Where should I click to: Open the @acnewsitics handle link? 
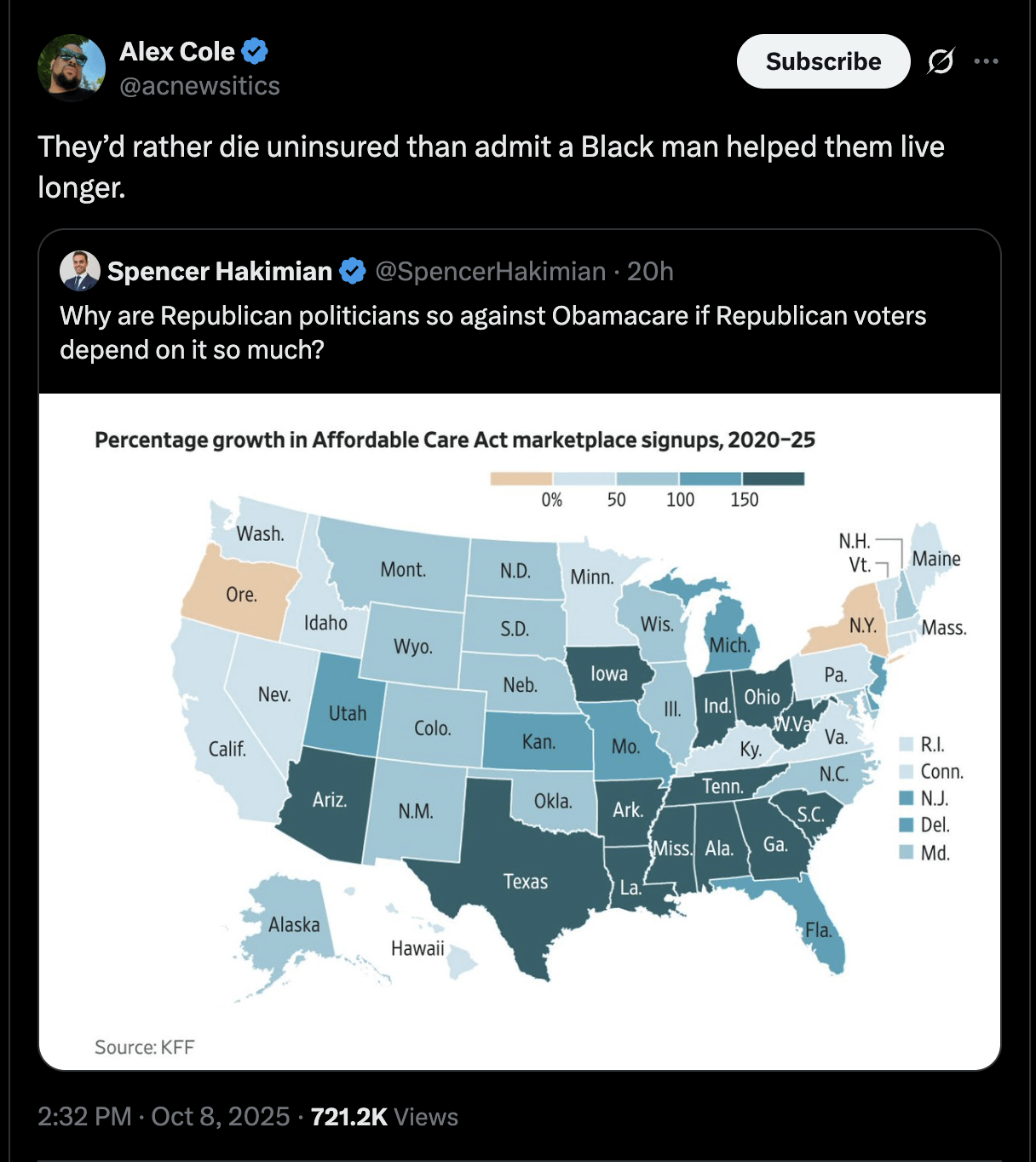click(x=199, y=86)
